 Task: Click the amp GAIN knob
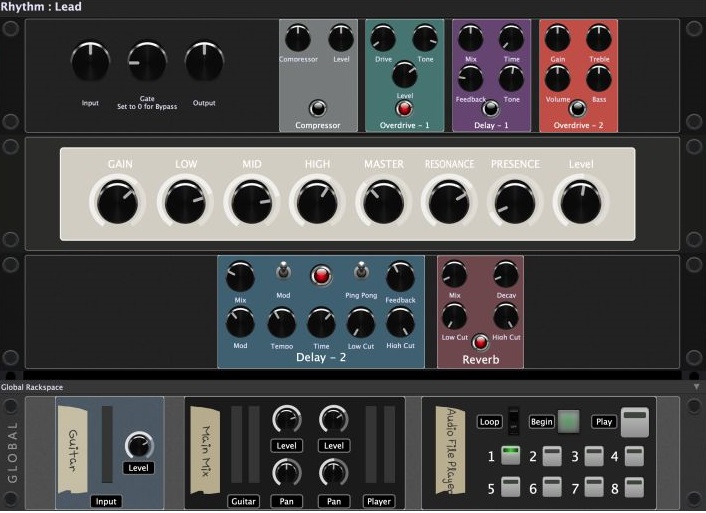[117, 203]
